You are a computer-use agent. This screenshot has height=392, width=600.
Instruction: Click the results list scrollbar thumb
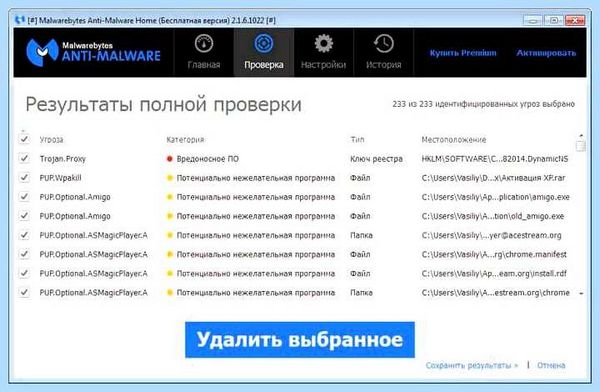pyautogui.click(x=581, y=146)
